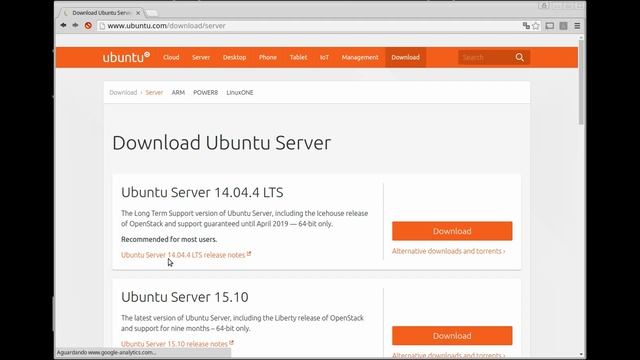Image resolution: width=640 pixels, height=360 pixels.
Task: Click the 'Recommended for most users.' text
Action: [x=169, y=239]
